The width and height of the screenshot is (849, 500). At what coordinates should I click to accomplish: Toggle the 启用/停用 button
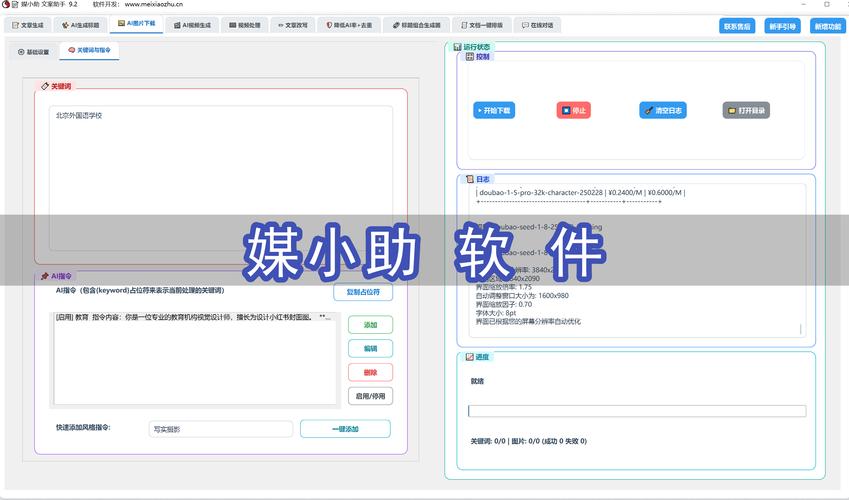(370, 396)
